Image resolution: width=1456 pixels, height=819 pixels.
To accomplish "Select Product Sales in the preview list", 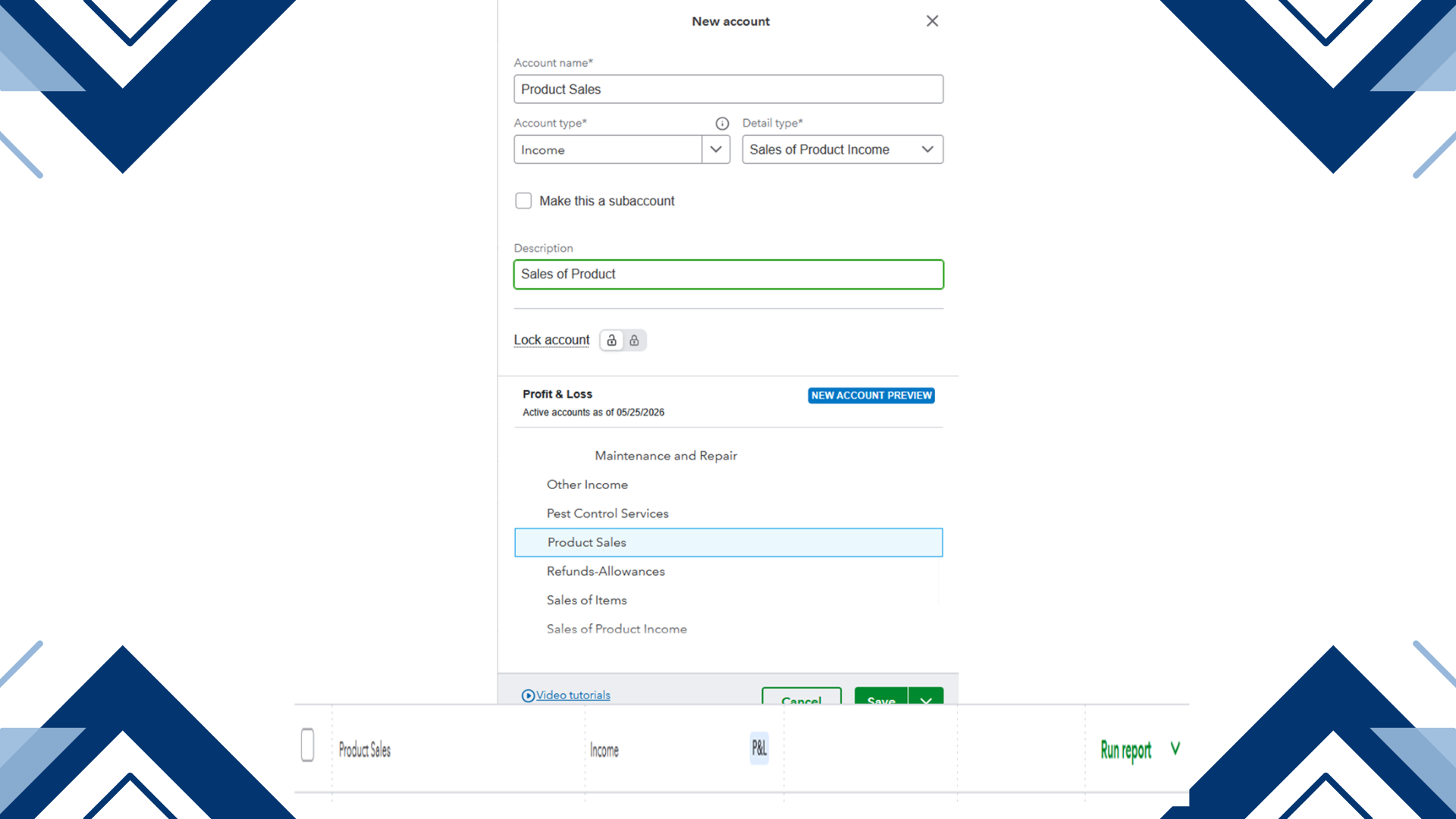I will [x=728, y=542].
